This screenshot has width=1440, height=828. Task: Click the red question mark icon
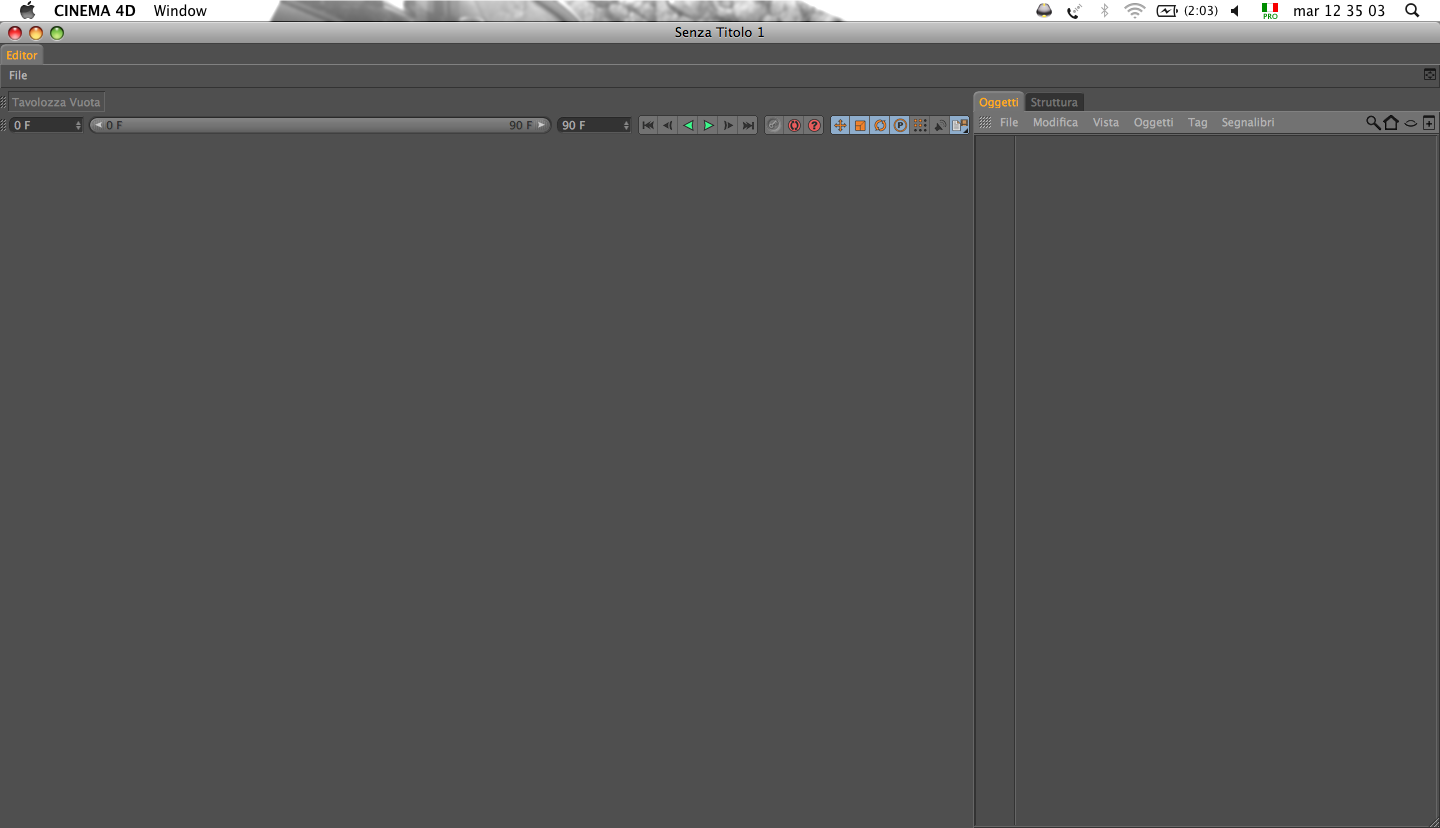pos(814,125)
